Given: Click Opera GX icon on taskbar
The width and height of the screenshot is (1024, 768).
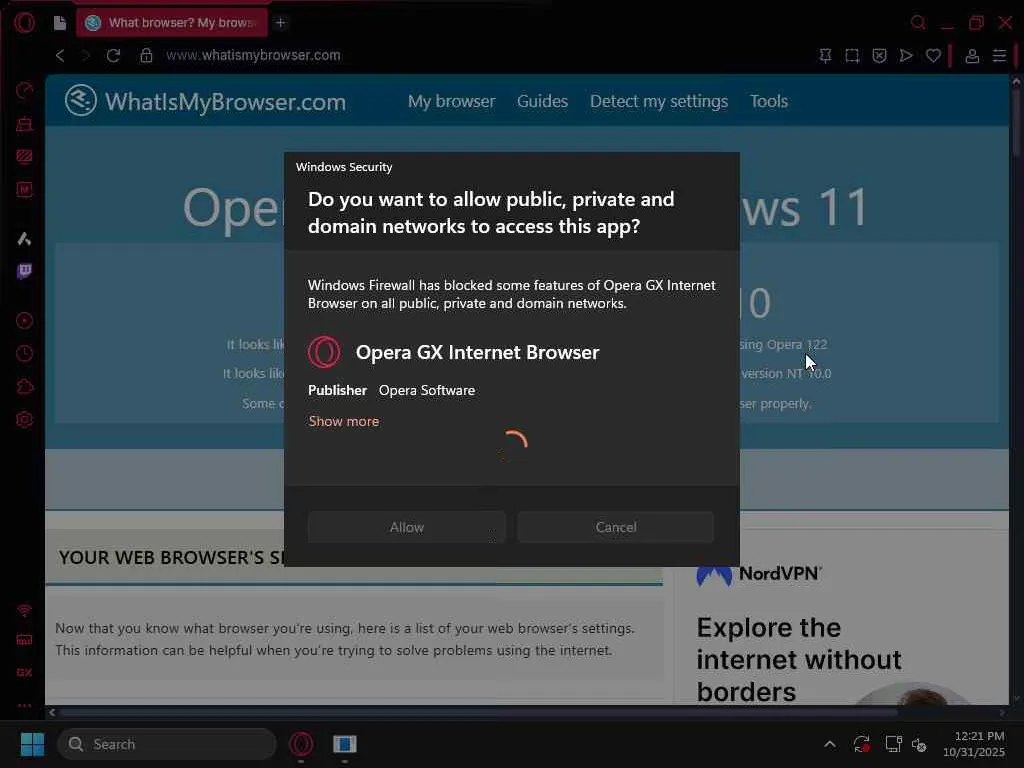Looking at the screenshot, I should (301, 744).
